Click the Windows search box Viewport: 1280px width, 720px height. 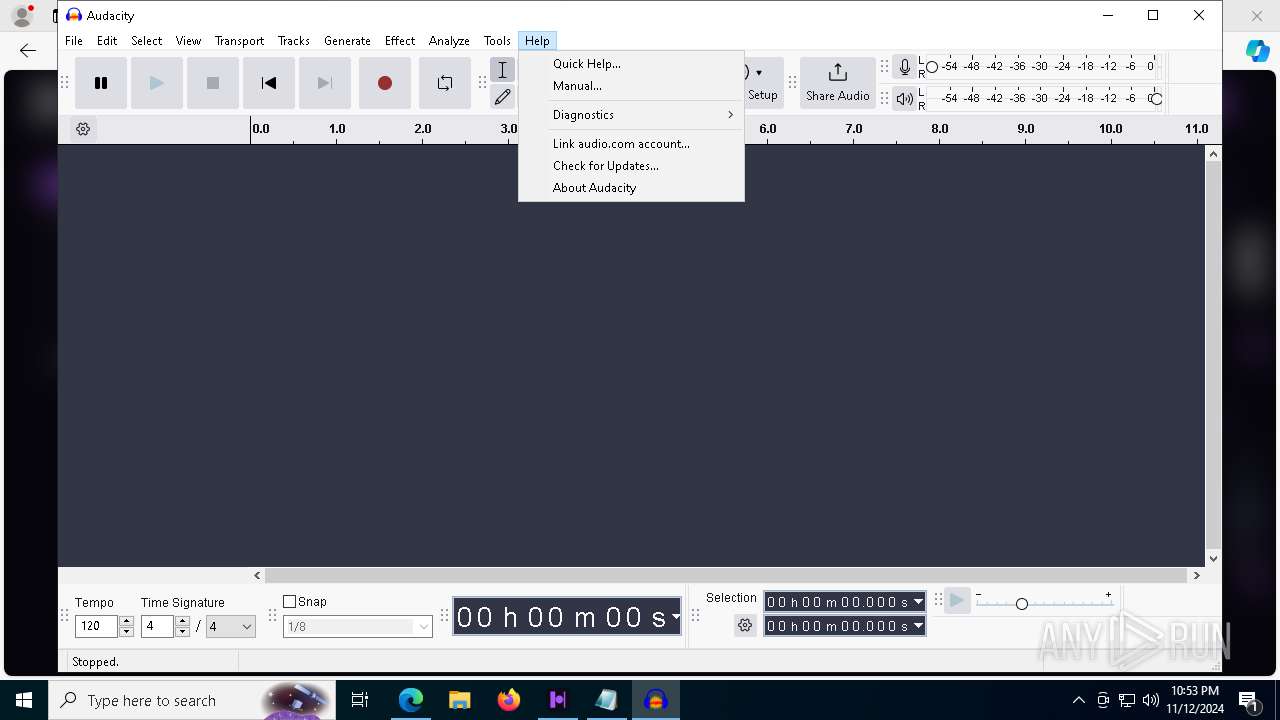pos(191,700)
